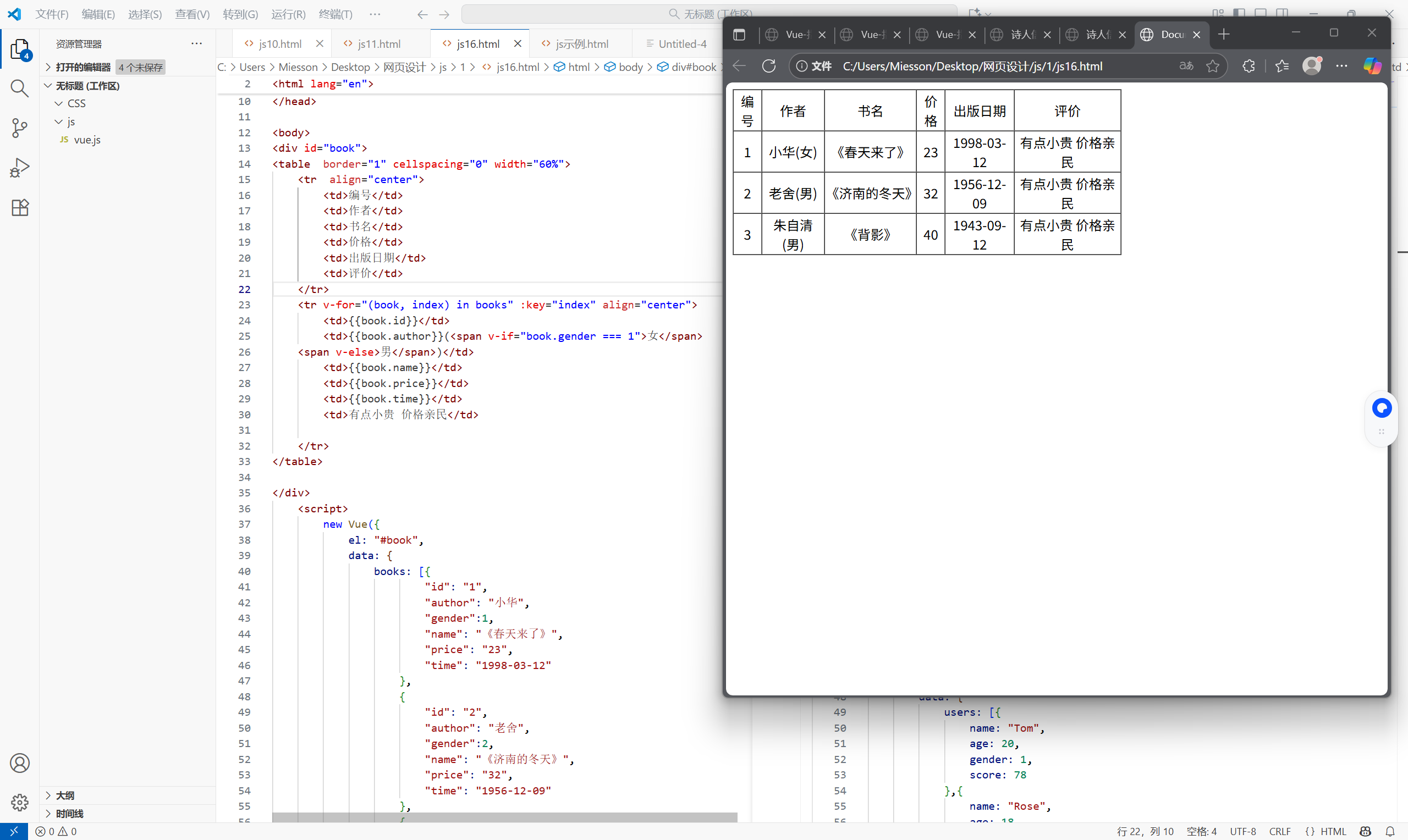Screen dimensions: 1408x840
Task: Open the Manage gear icon
Action: [x=19, y=802]
